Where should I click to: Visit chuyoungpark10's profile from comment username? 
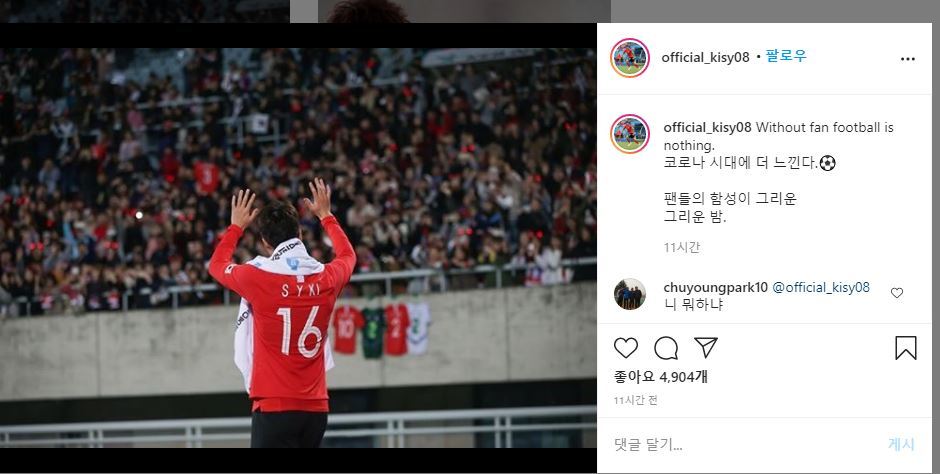pyautogui.click(x=715, y=288)
